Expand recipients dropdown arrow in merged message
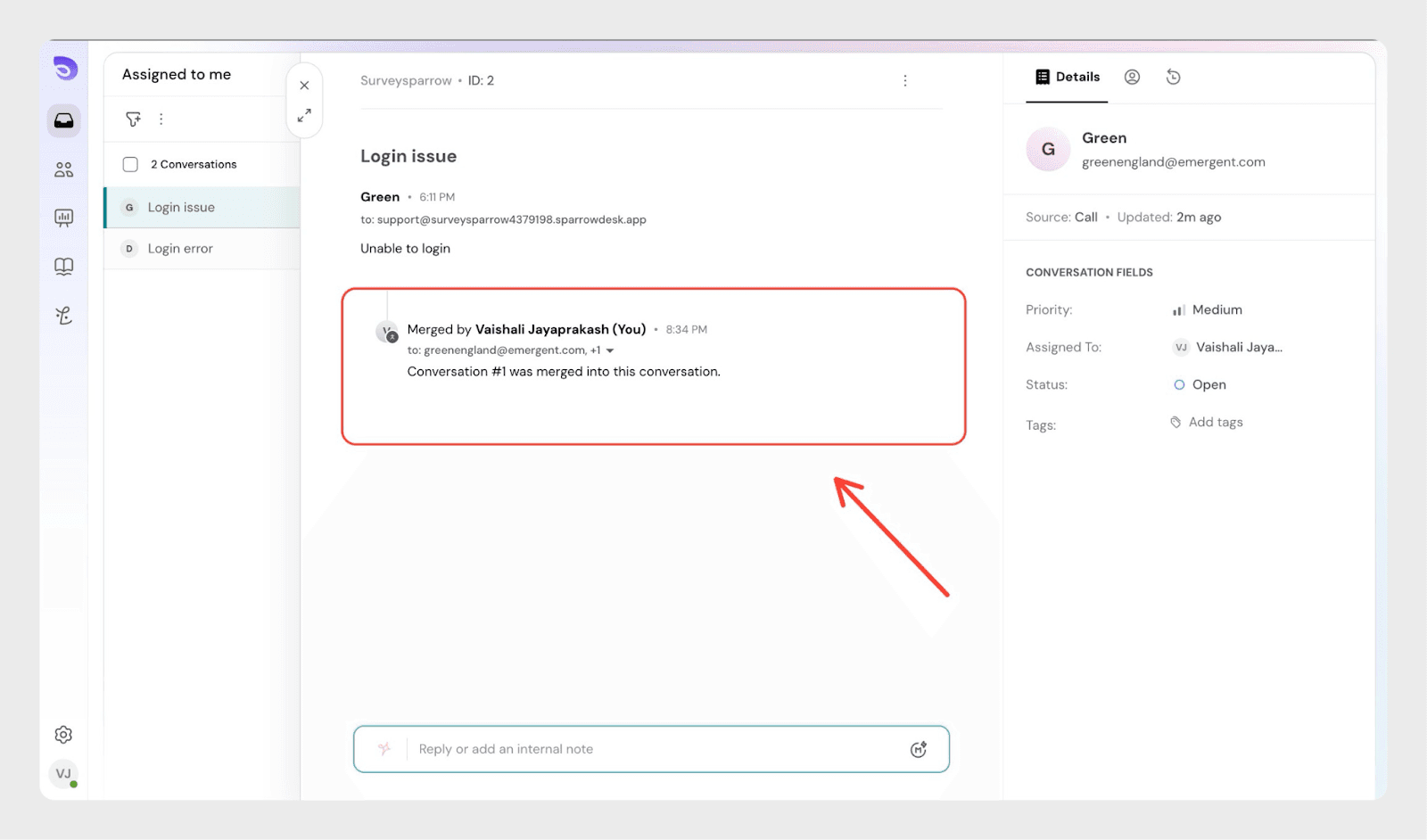This screenshot has height=840, width=1427. coord(610,351)
